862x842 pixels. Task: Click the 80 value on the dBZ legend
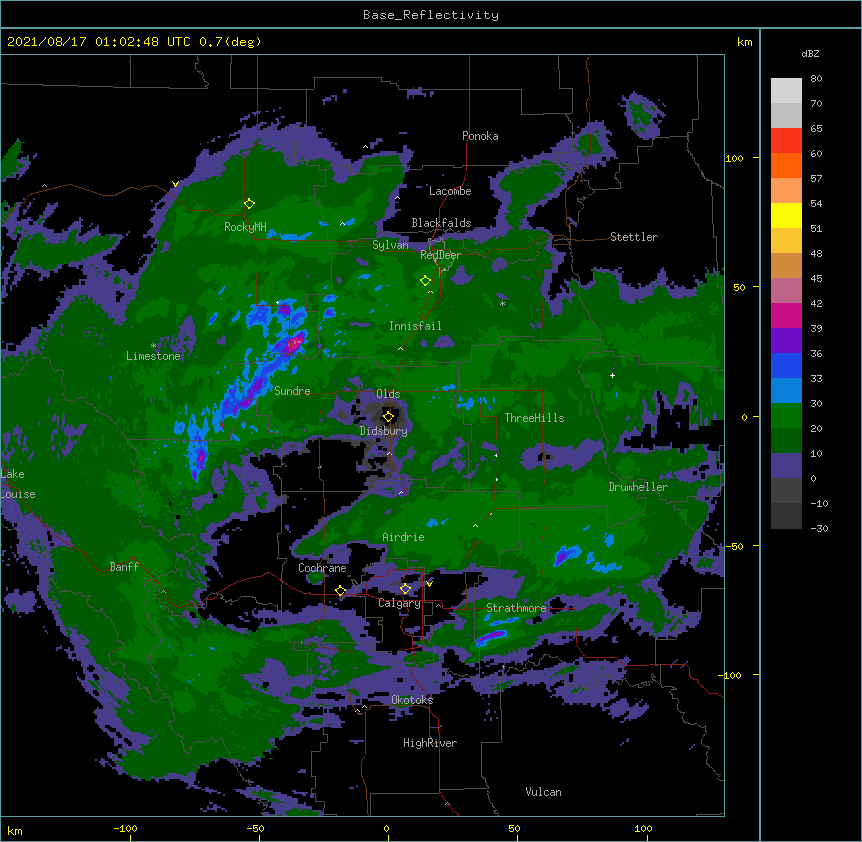(x=816, y=79)
